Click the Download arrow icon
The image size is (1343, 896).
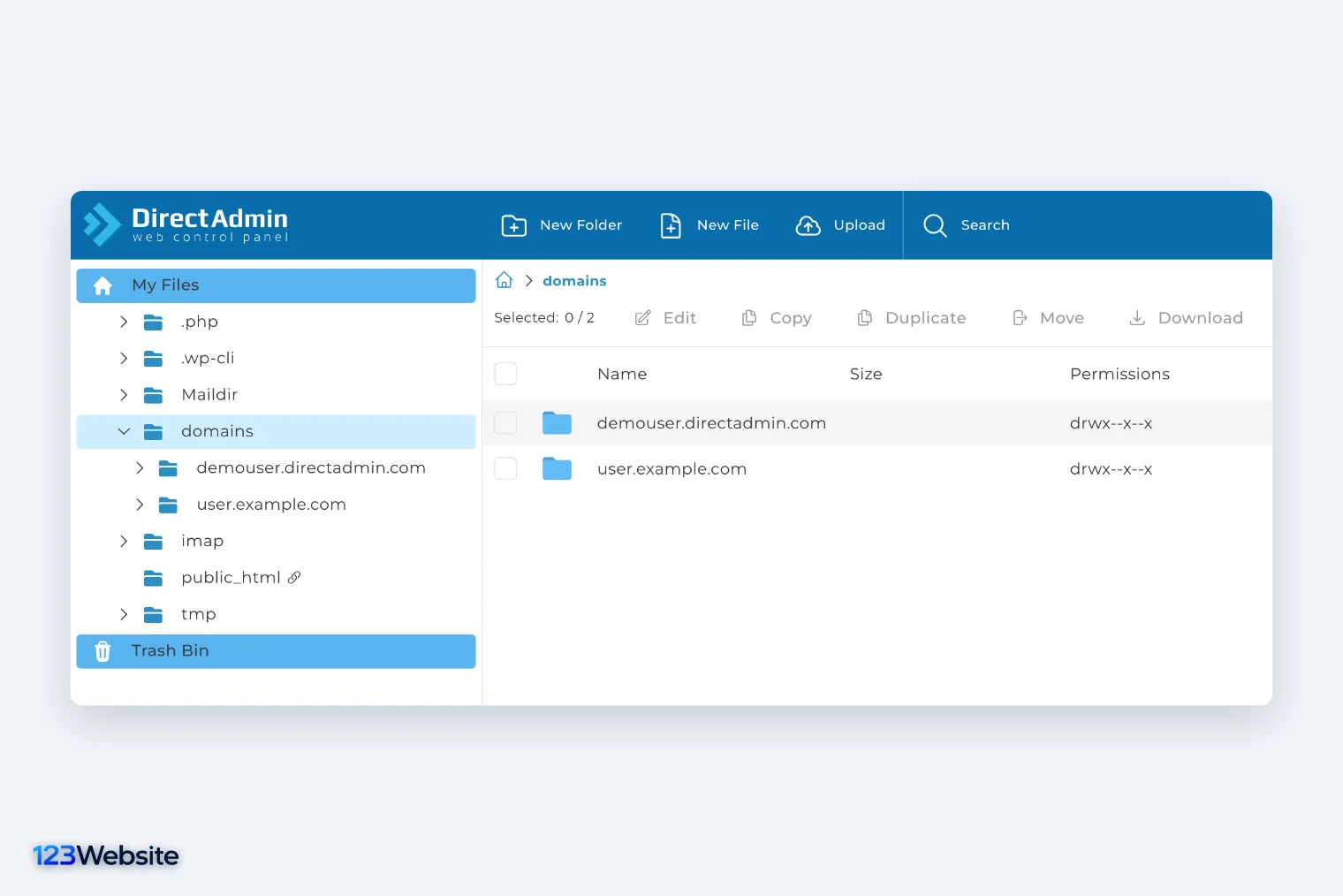pos(1137,318)
